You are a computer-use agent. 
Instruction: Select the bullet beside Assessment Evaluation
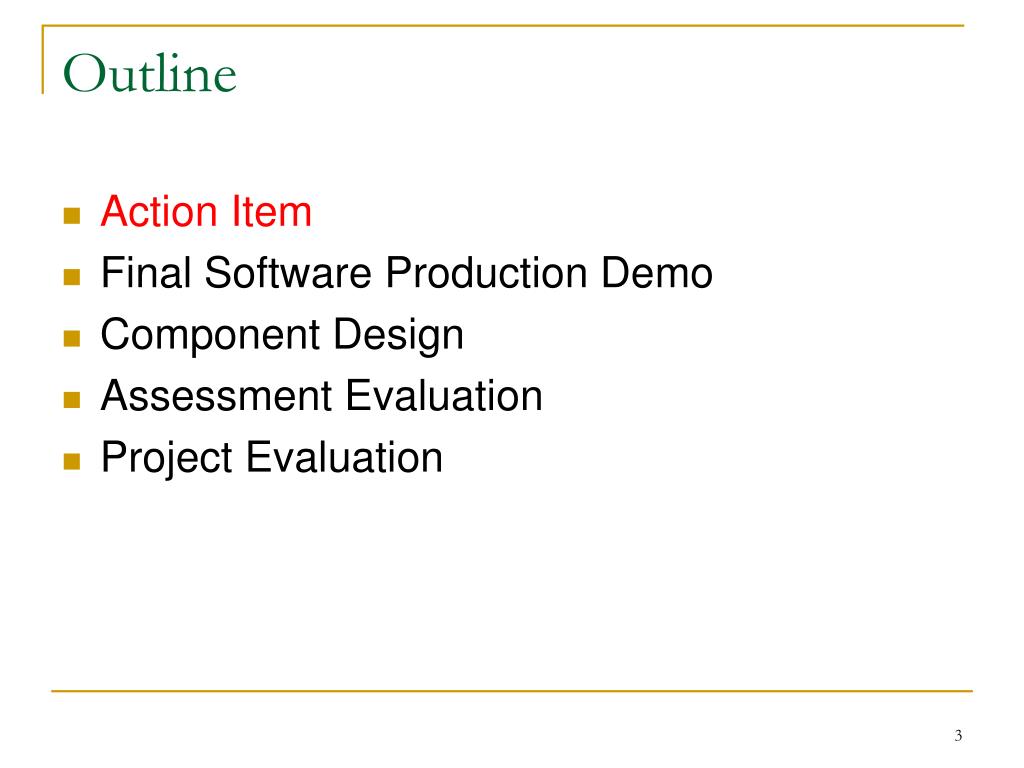point(72,400)
